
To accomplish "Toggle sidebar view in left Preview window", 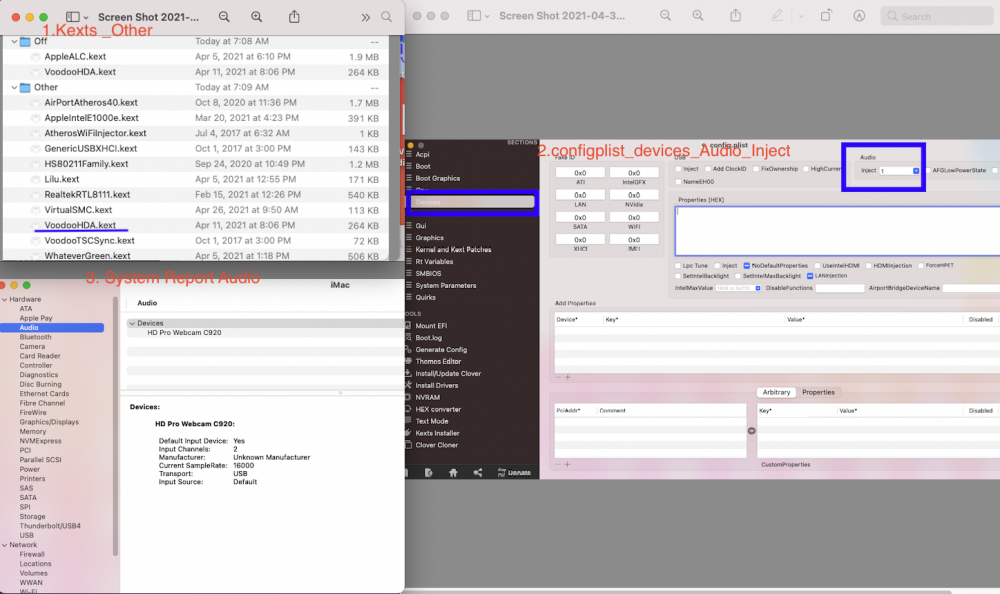I will pyautogui.click(x=73, y=17).
